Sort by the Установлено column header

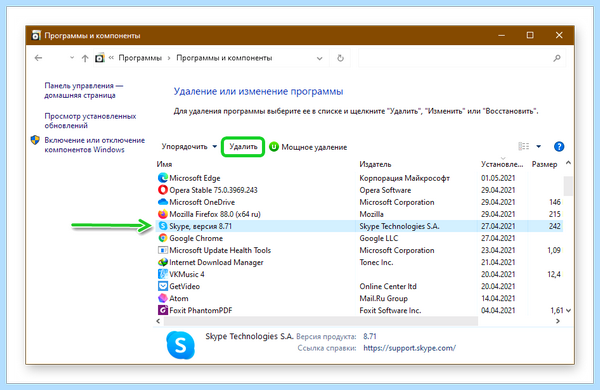tap(502, 164)
